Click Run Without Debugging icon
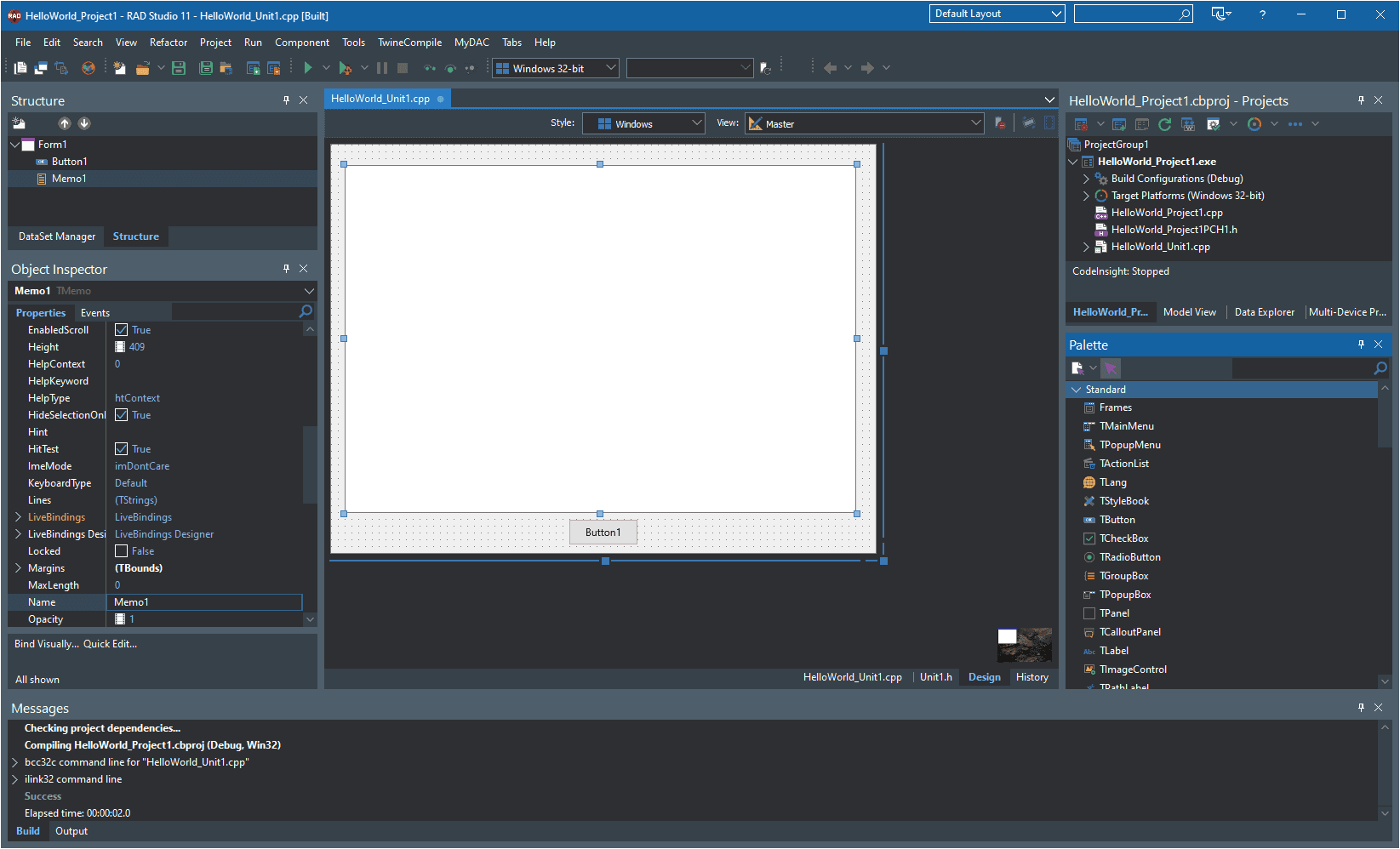This screenshot has height=849, width=1400. 345,68
